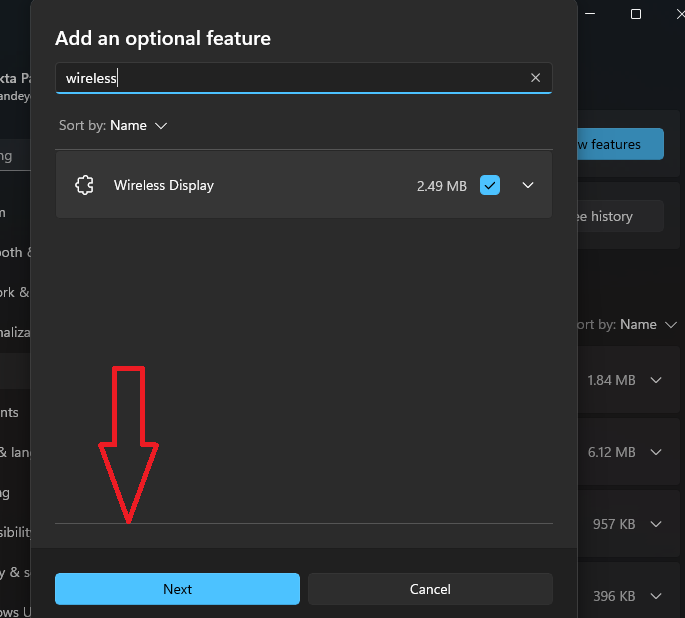Open Accounts in the left sidebar

pos(10,412)
